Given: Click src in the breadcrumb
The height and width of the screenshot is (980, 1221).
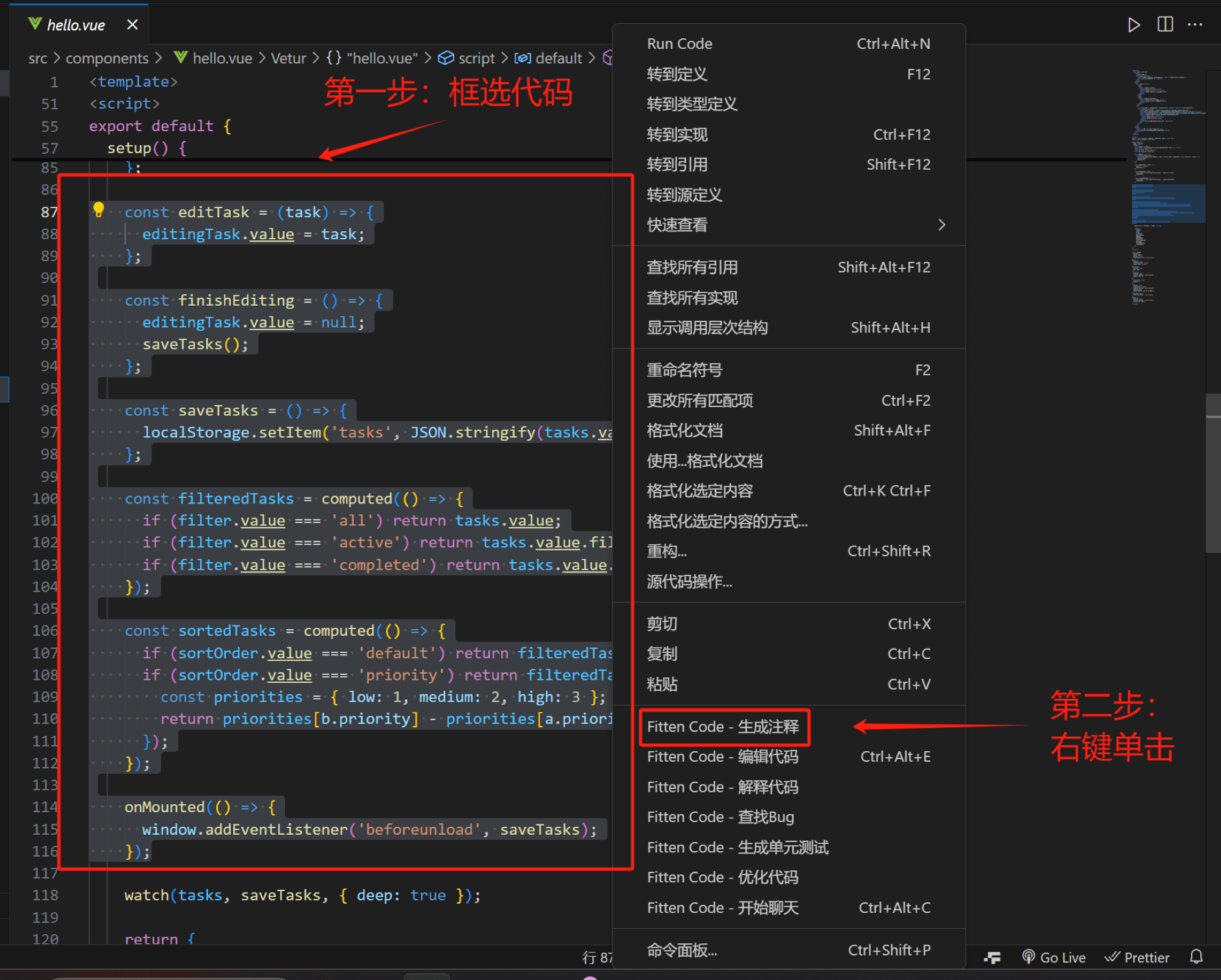Looking at the screenshot, I should (37, 59).
